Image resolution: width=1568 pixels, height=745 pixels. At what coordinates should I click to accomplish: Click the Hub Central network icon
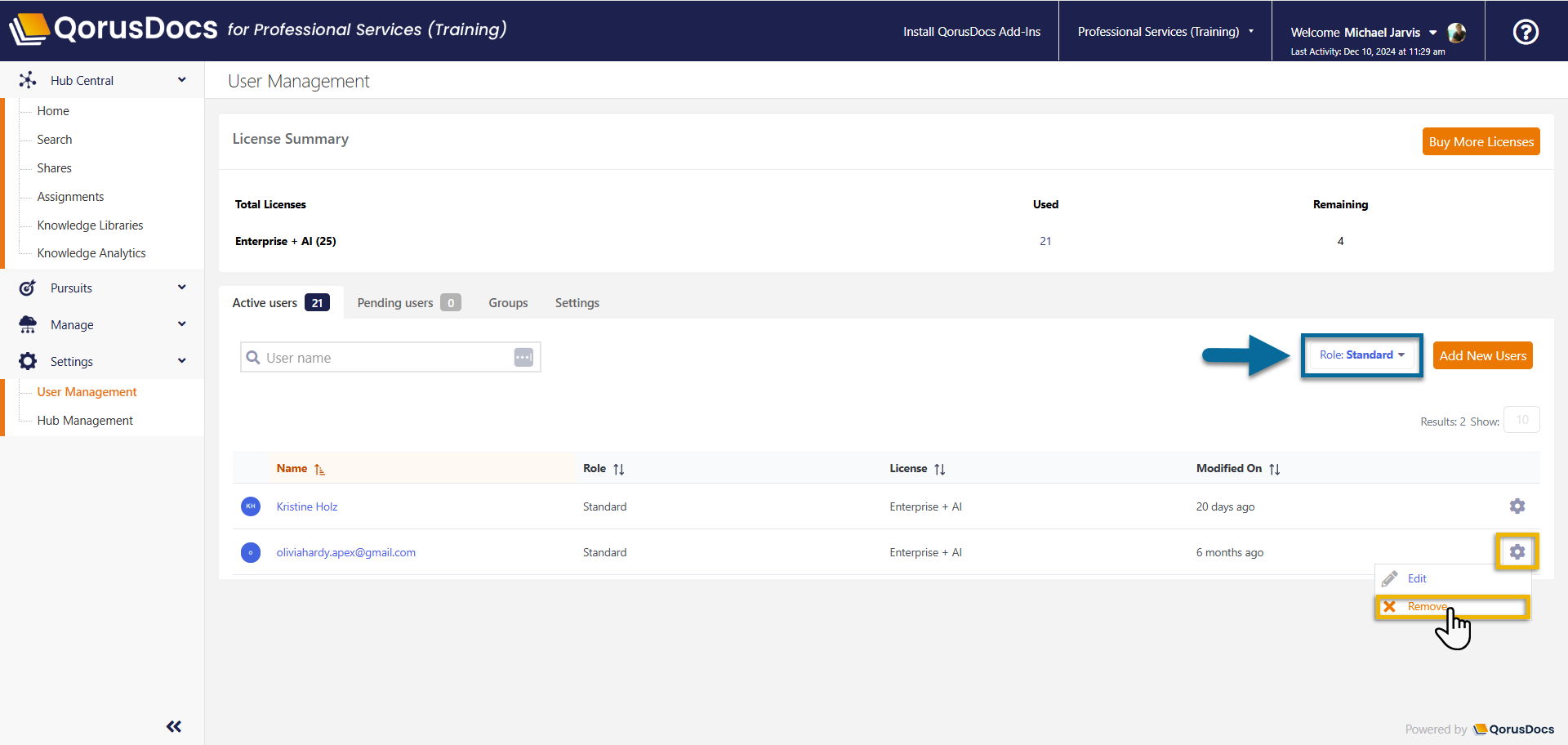[x=28, y=80]
